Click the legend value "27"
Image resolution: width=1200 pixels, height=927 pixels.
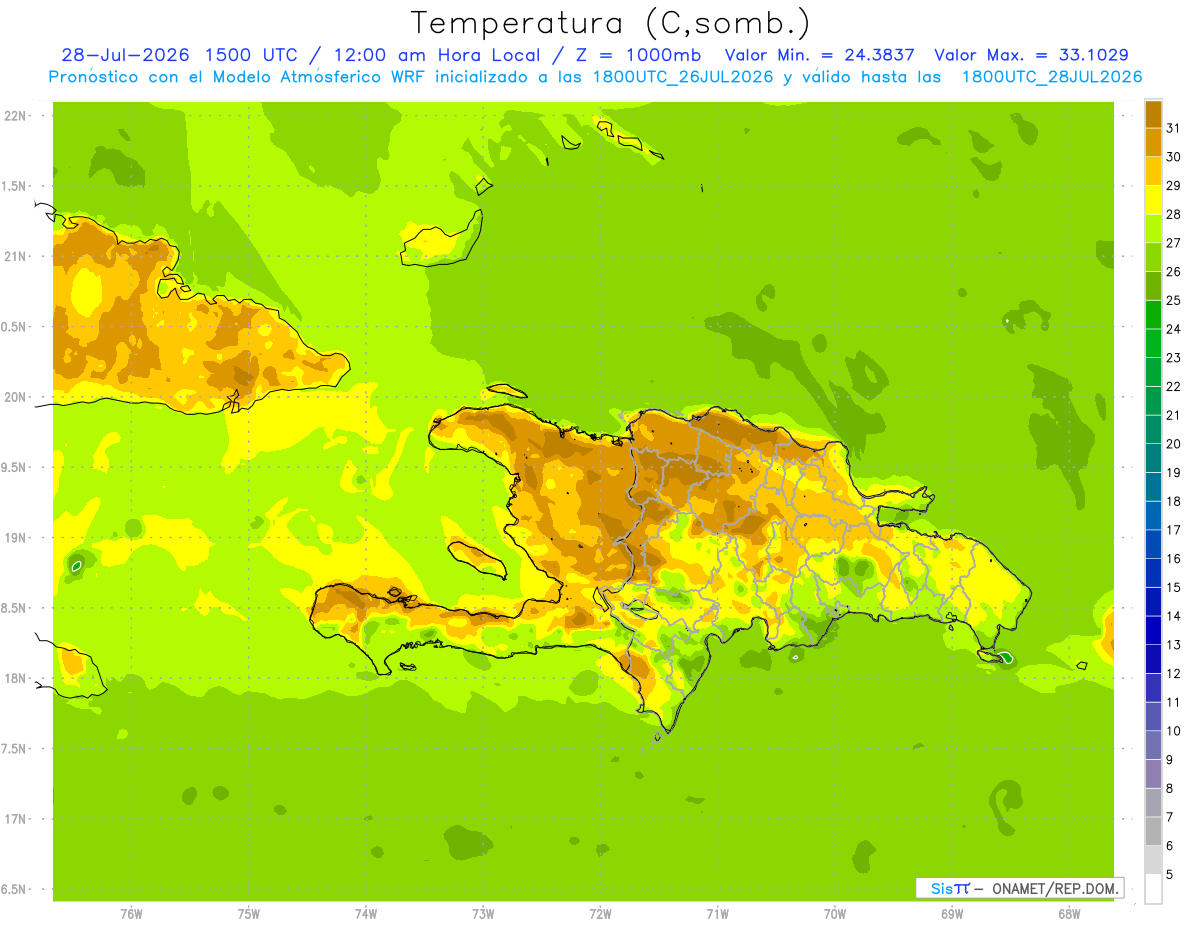[x=1173, y=243]
